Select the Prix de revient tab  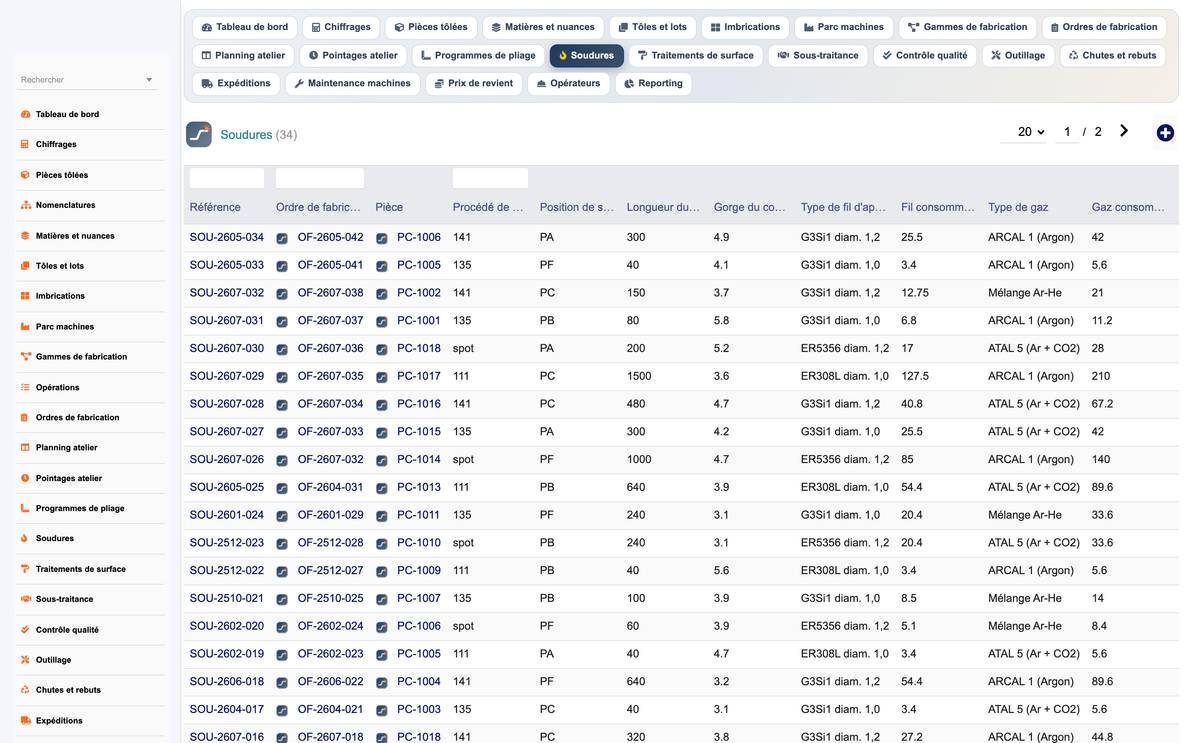474,83
